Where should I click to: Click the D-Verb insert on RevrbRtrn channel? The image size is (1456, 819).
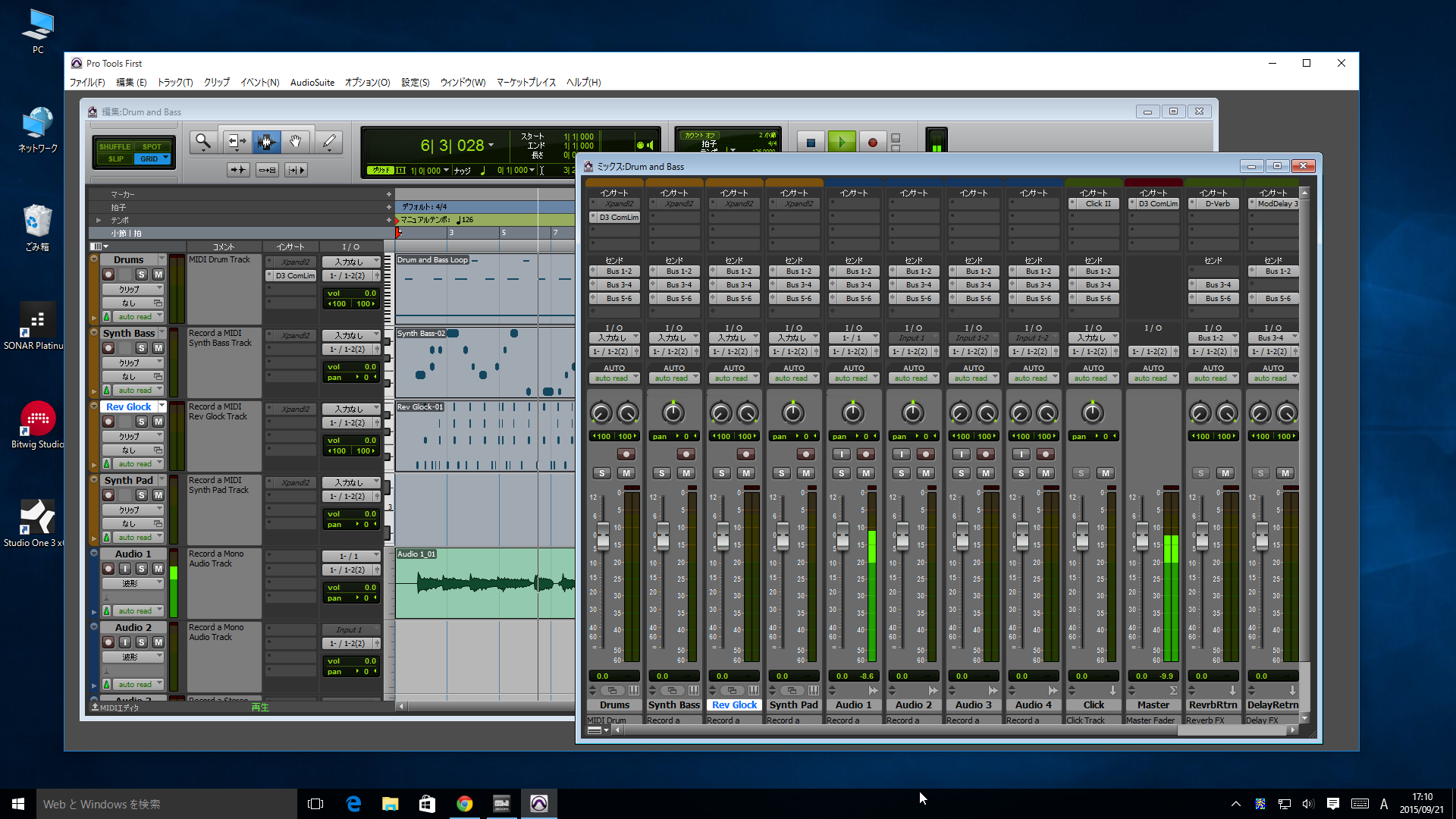click(1213, 204)
